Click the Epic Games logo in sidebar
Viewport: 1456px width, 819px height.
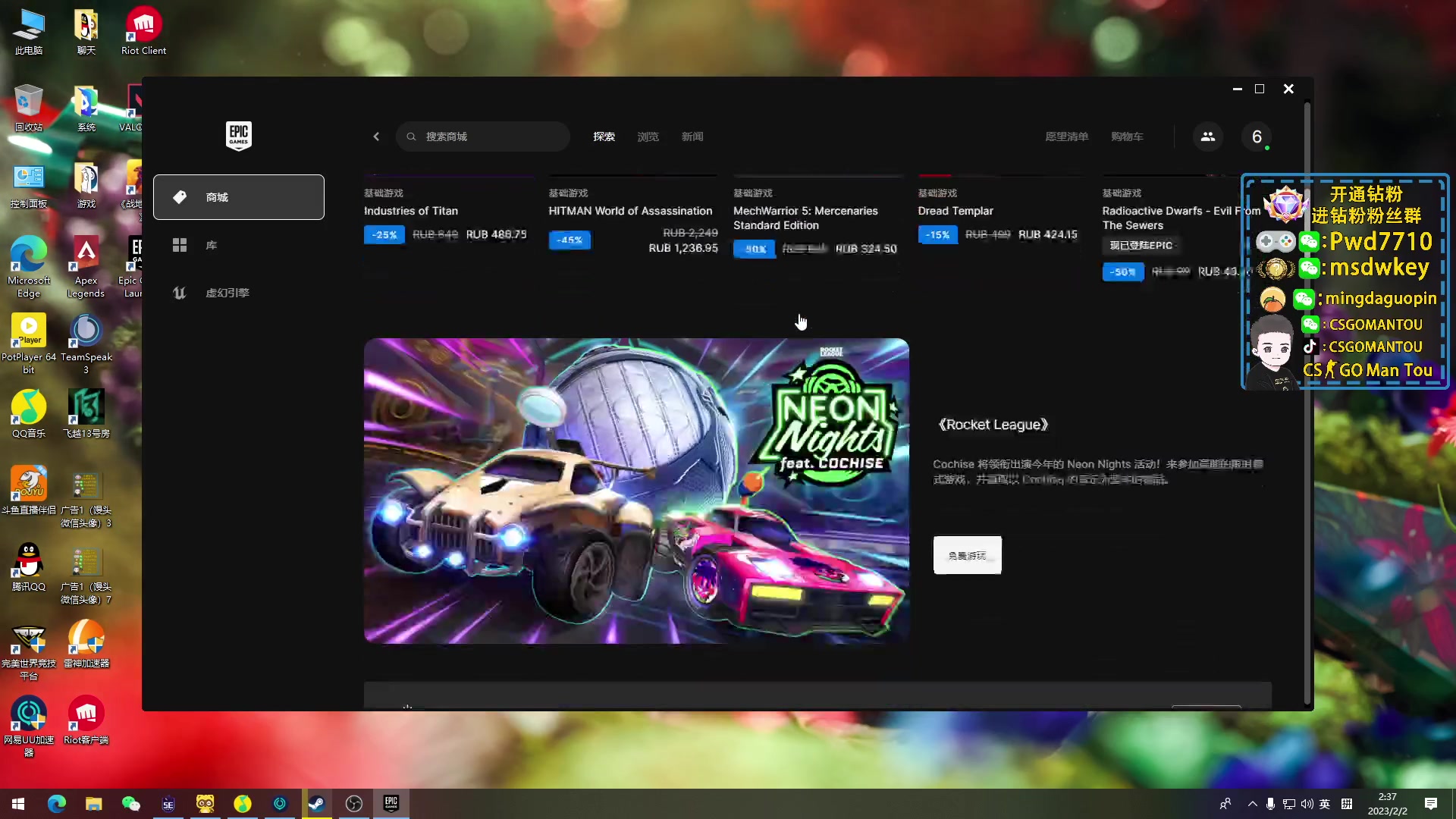[238, 136]
